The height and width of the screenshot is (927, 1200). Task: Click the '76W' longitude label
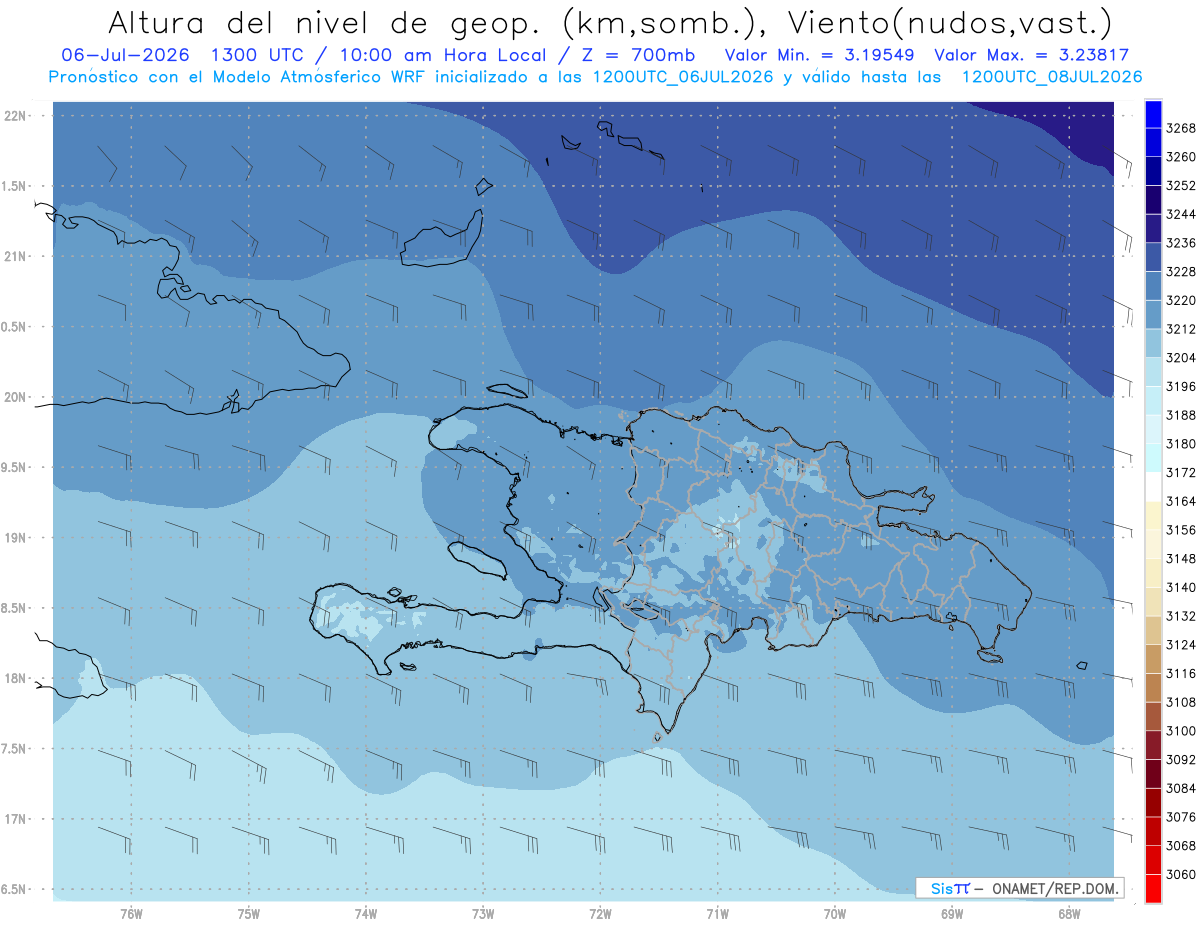point(131,914)
